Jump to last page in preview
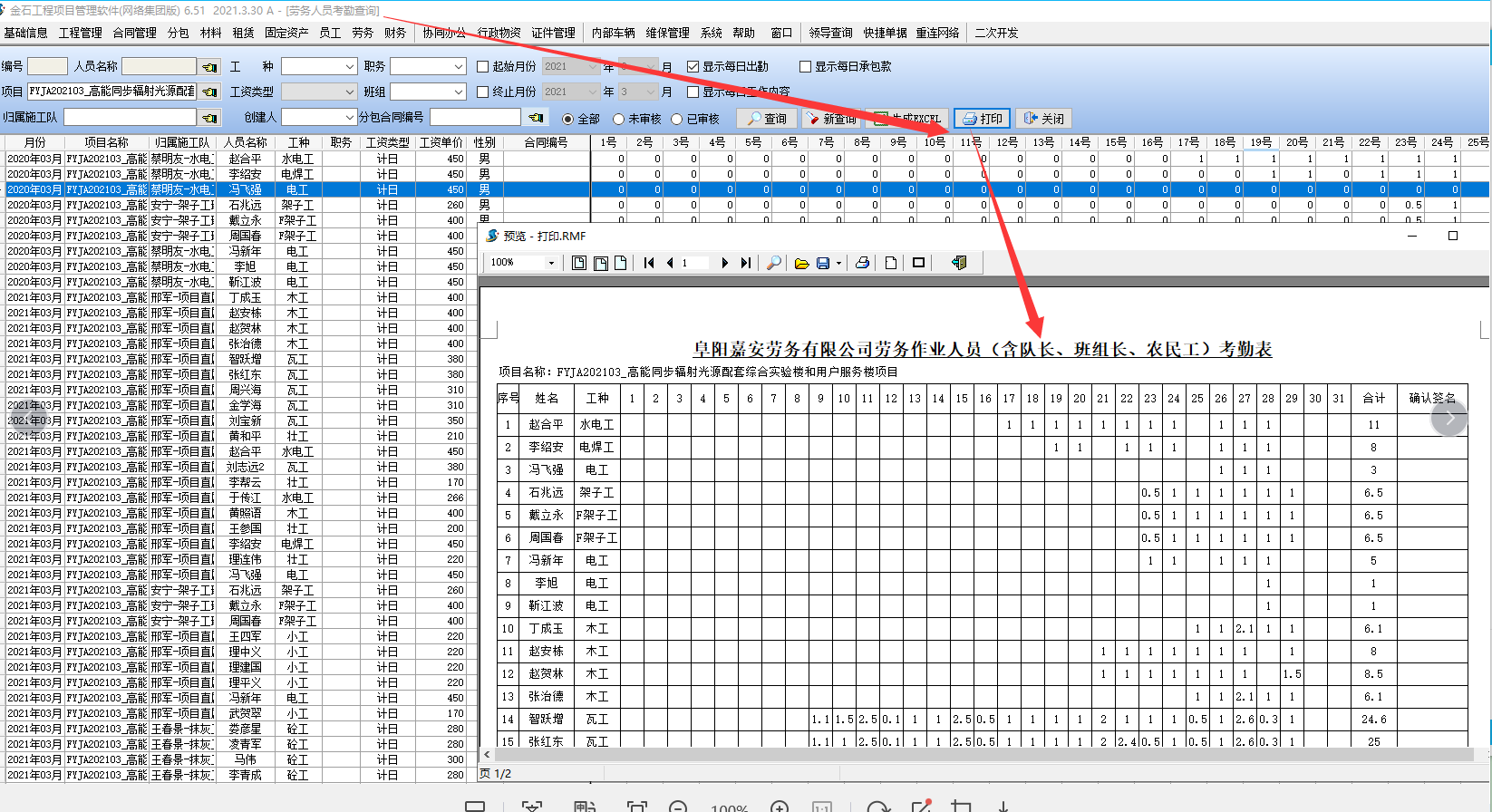Viewport: 1492px width, 812px height. pos(745,263)
